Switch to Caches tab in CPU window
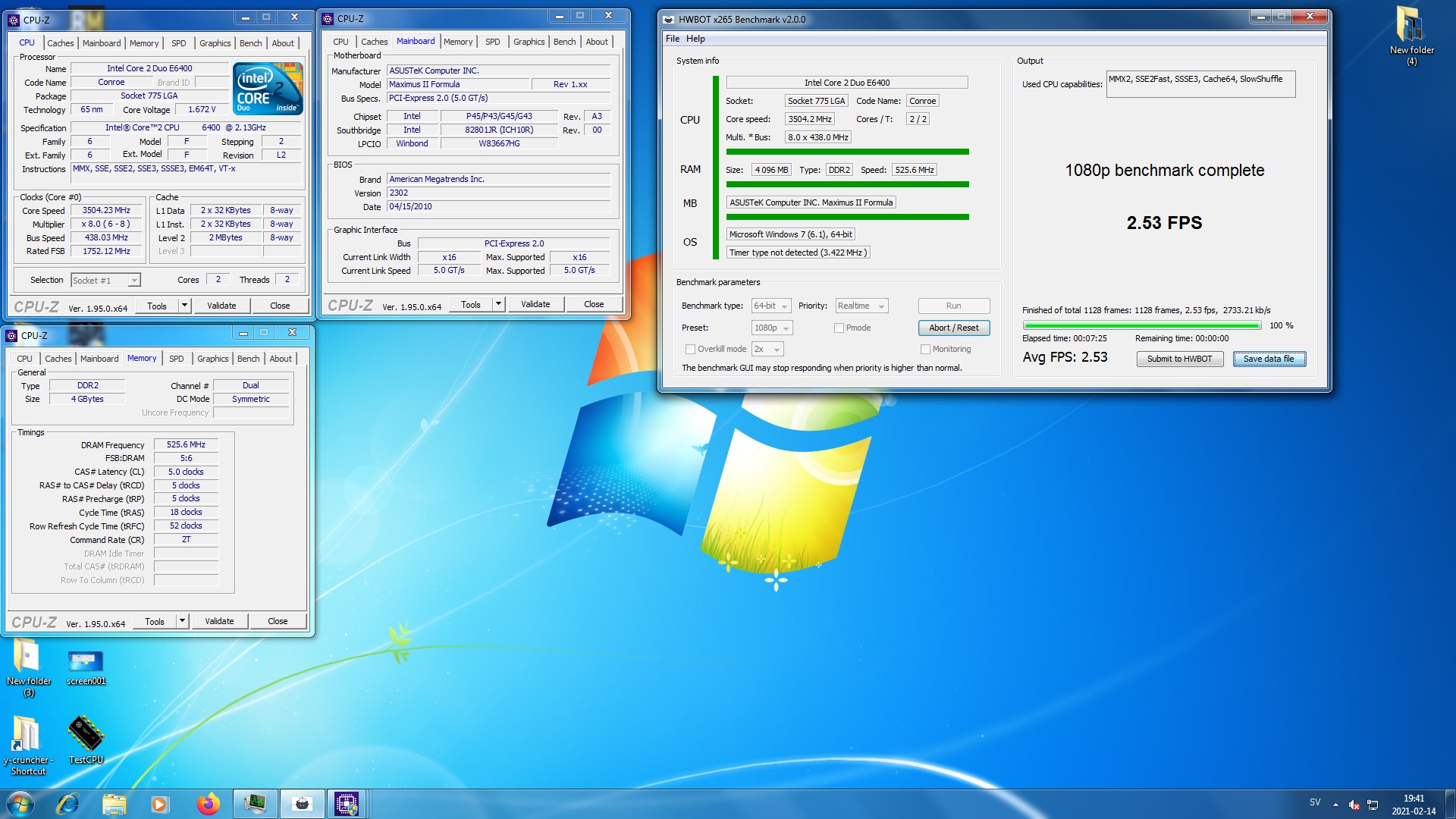The height and width of the screenshot is (819, 1456). pyautogui.click(x=61, y=43)
